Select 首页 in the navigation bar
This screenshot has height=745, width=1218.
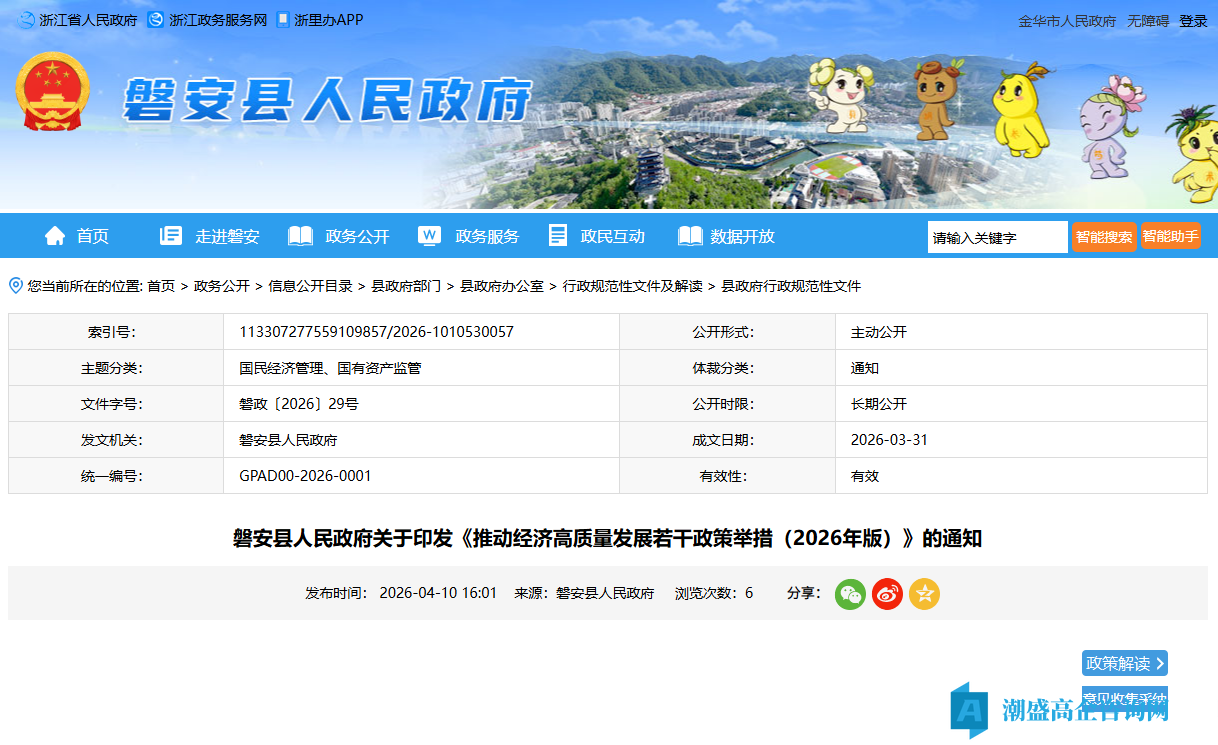click(x=92, y=235)
